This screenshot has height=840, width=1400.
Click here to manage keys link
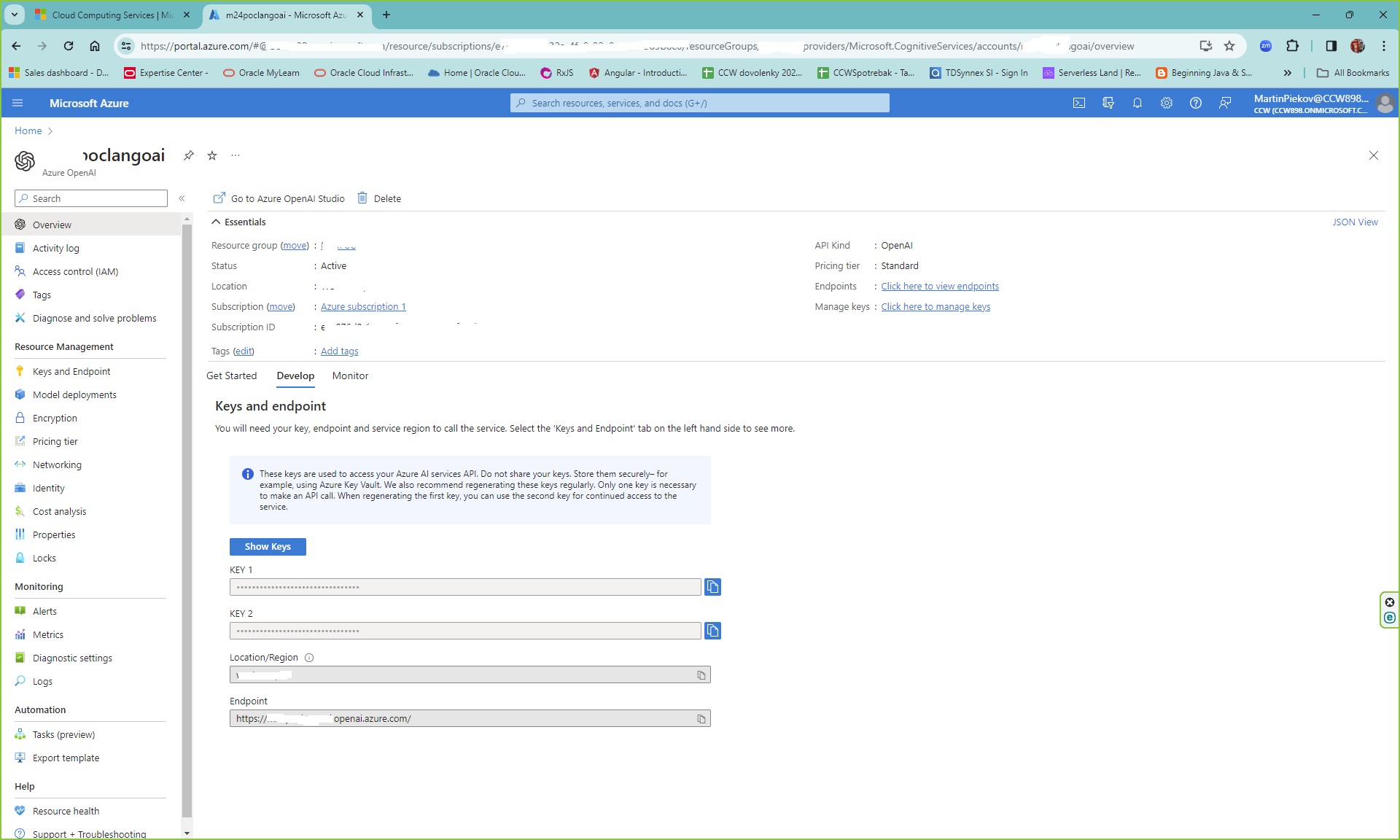(935, 307)
